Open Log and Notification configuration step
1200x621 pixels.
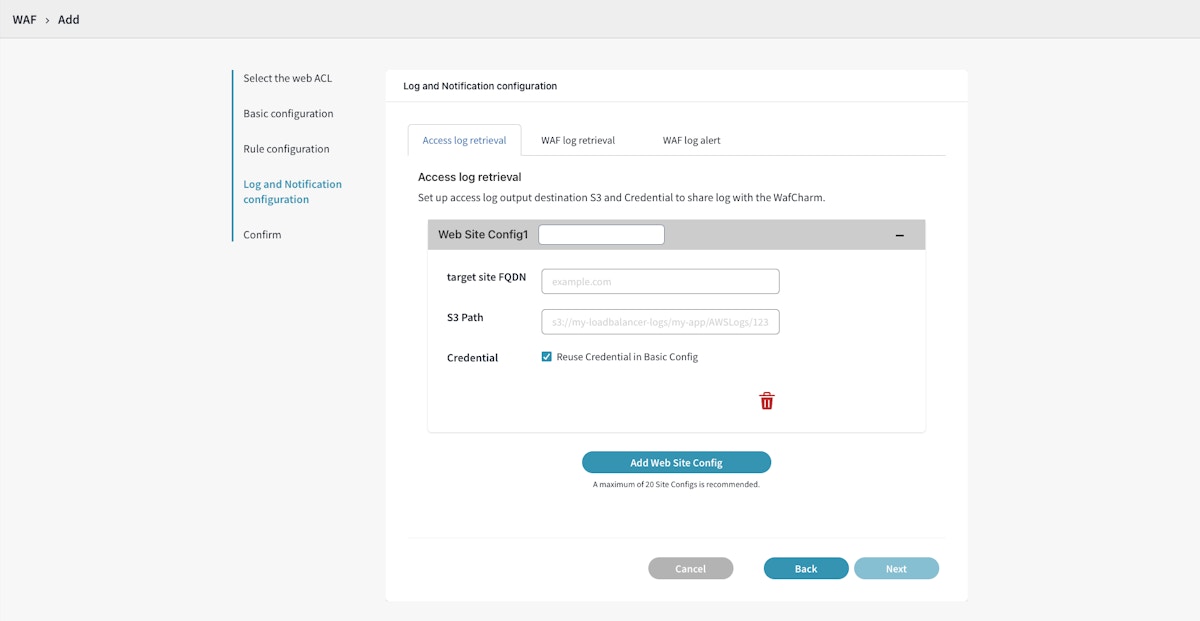coord(292,192)
